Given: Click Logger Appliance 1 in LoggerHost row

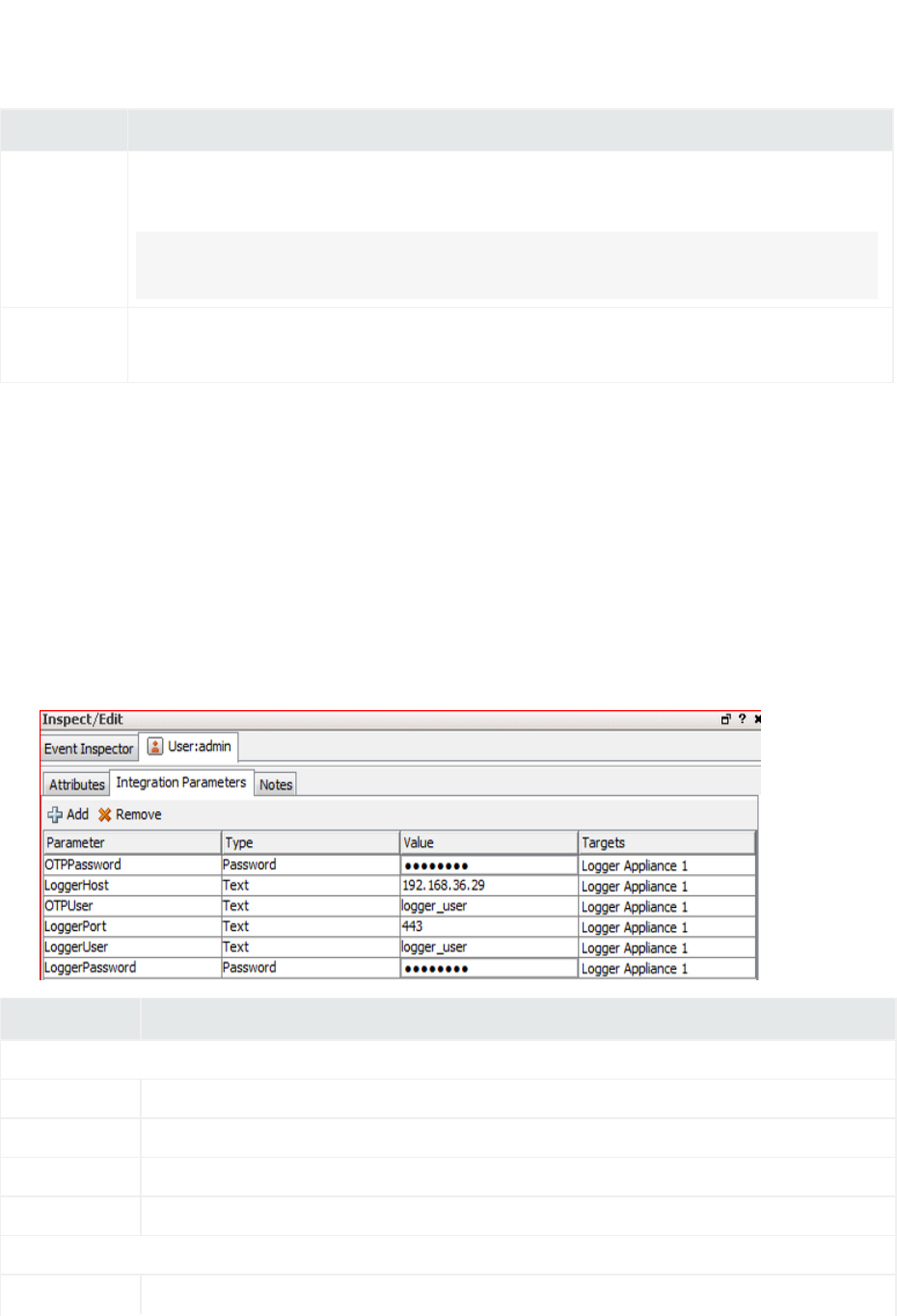Looking at the screenshot, I should coord(666,886).
